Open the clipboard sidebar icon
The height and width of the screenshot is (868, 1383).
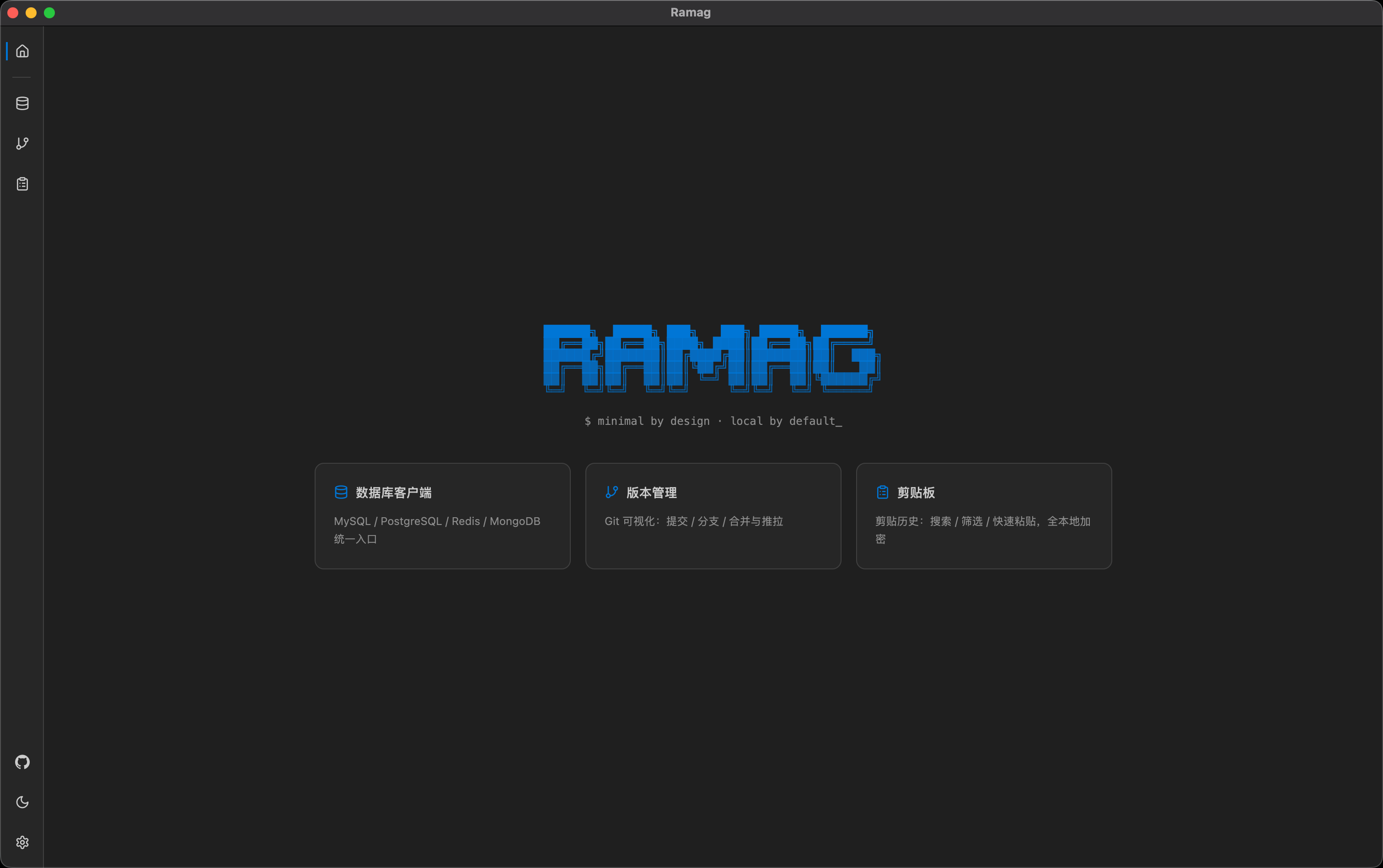pyautogui.click(x=22, y=184)
